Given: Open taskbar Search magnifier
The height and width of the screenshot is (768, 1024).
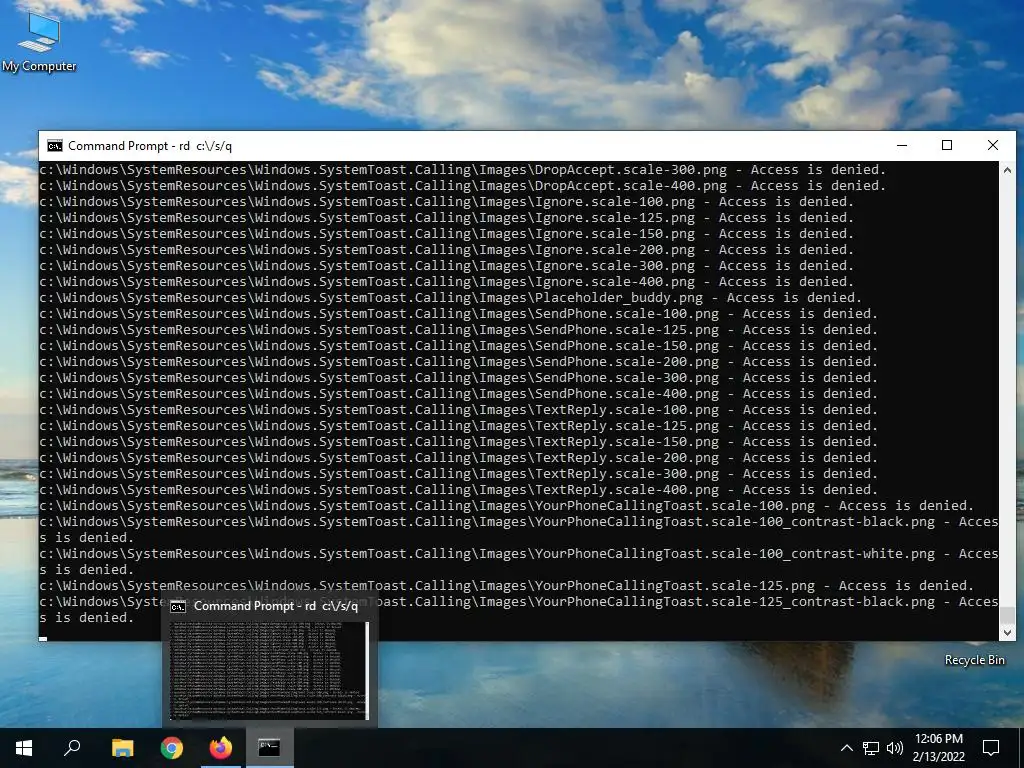Looking at the screenshot, I should click(x=72, y=748).
